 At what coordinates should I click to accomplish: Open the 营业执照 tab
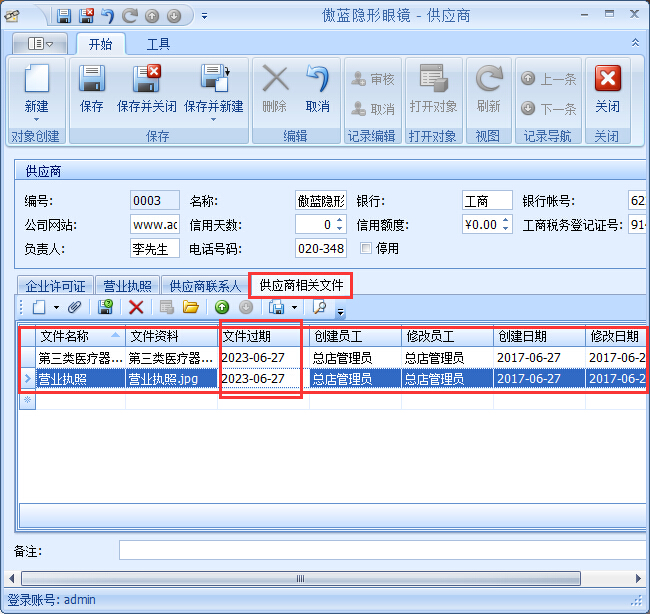pos(128,286)
